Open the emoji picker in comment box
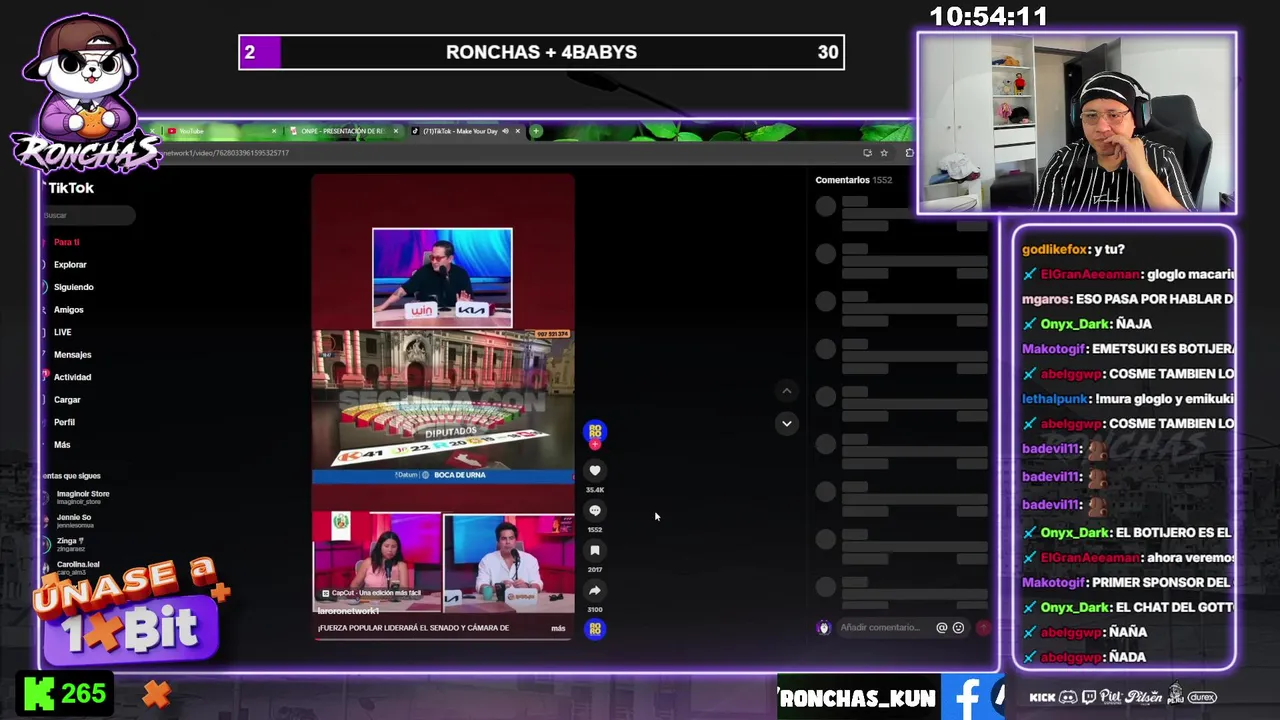The height and width of the screenshot is (720, 1280). pos(958,628)
